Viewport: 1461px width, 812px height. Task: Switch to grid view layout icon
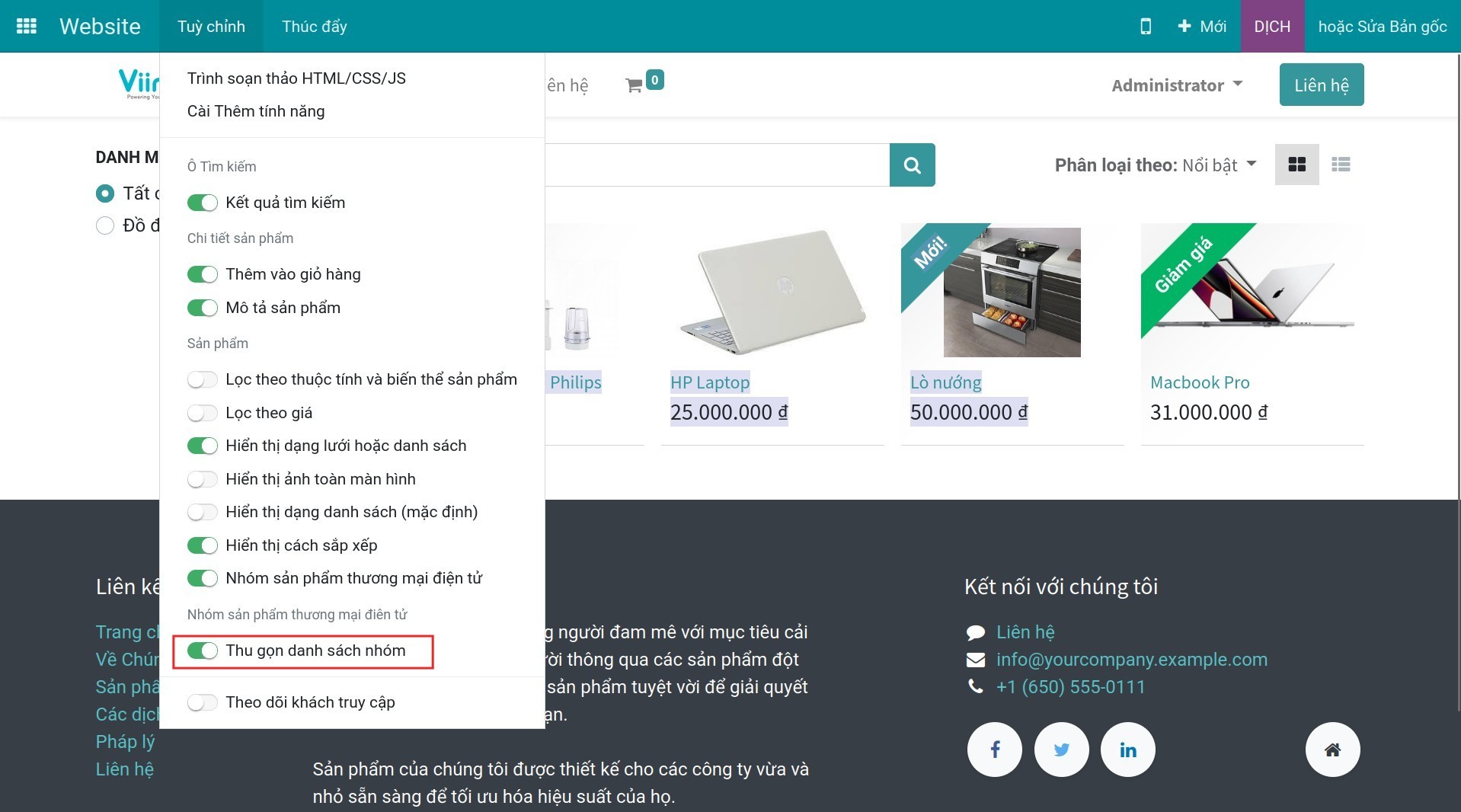1296,165
